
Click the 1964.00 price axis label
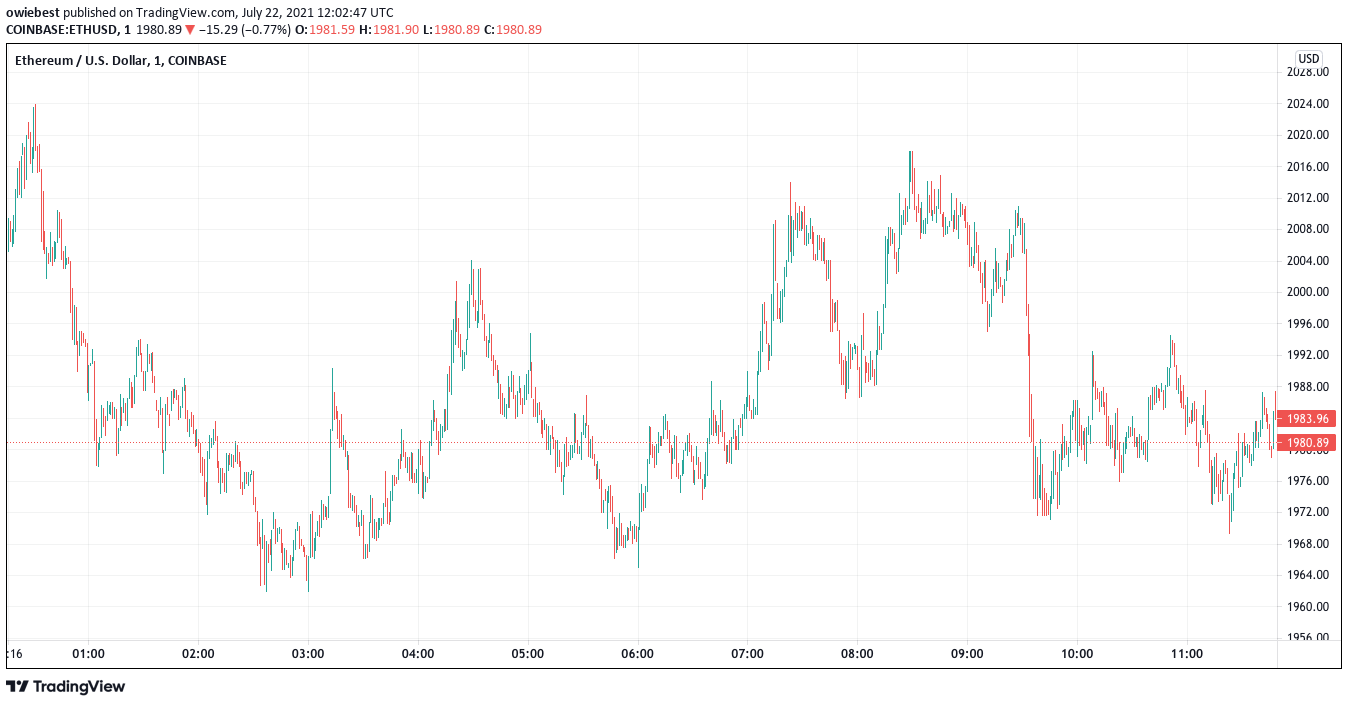click(1308, 575)
